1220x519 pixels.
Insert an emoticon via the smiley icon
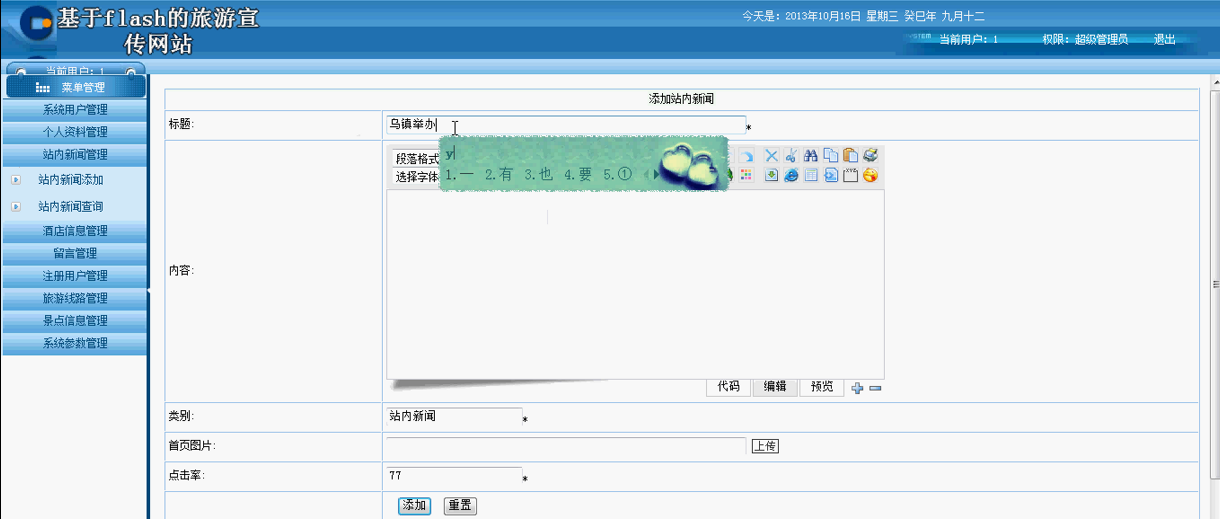[870, 175]
